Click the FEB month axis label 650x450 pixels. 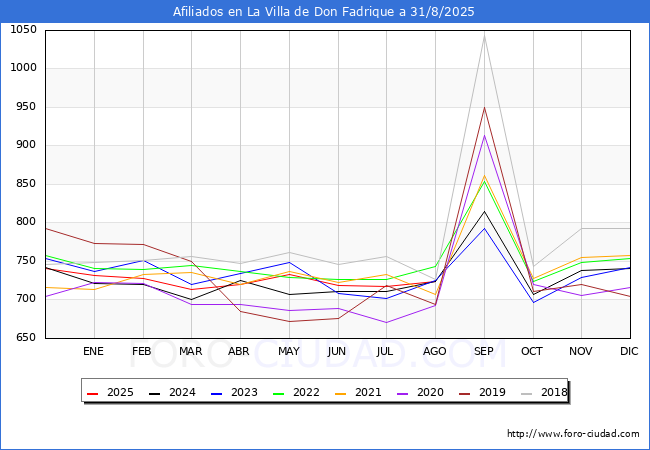[x=142, y=351]
